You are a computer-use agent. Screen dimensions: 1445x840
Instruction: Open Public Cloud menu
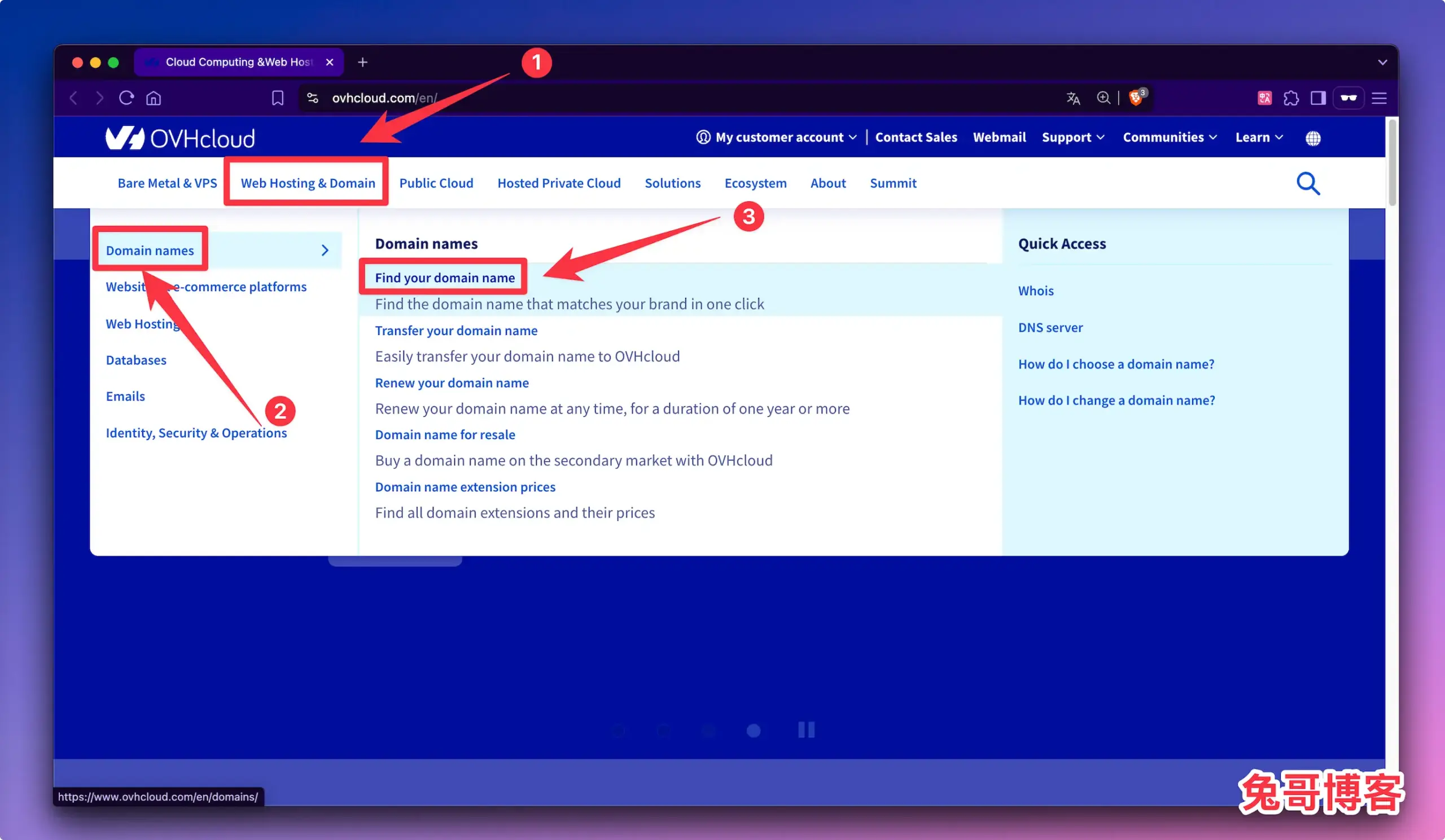tap(436, 183)
